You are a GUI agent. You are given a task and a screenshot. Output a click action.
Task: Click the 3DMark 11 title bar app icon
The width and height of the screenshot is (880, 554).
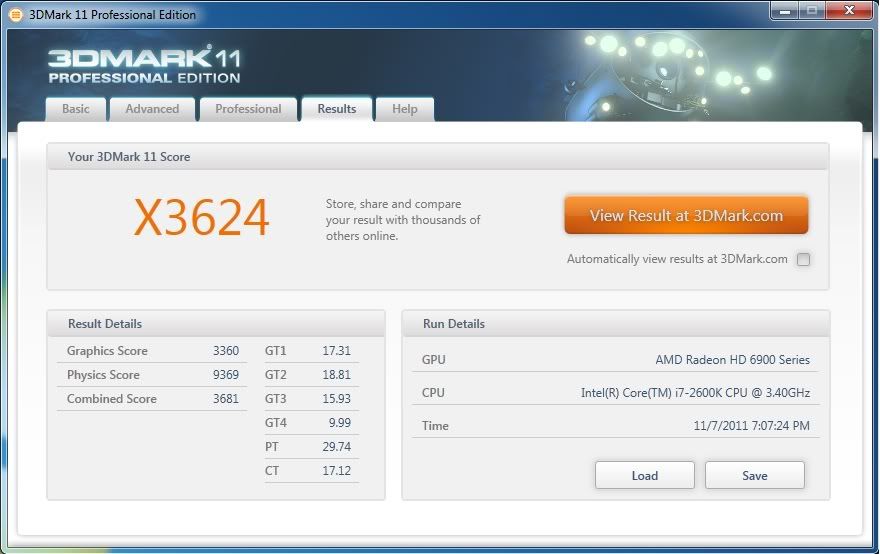pyautogui.click(x=16, y=15)
